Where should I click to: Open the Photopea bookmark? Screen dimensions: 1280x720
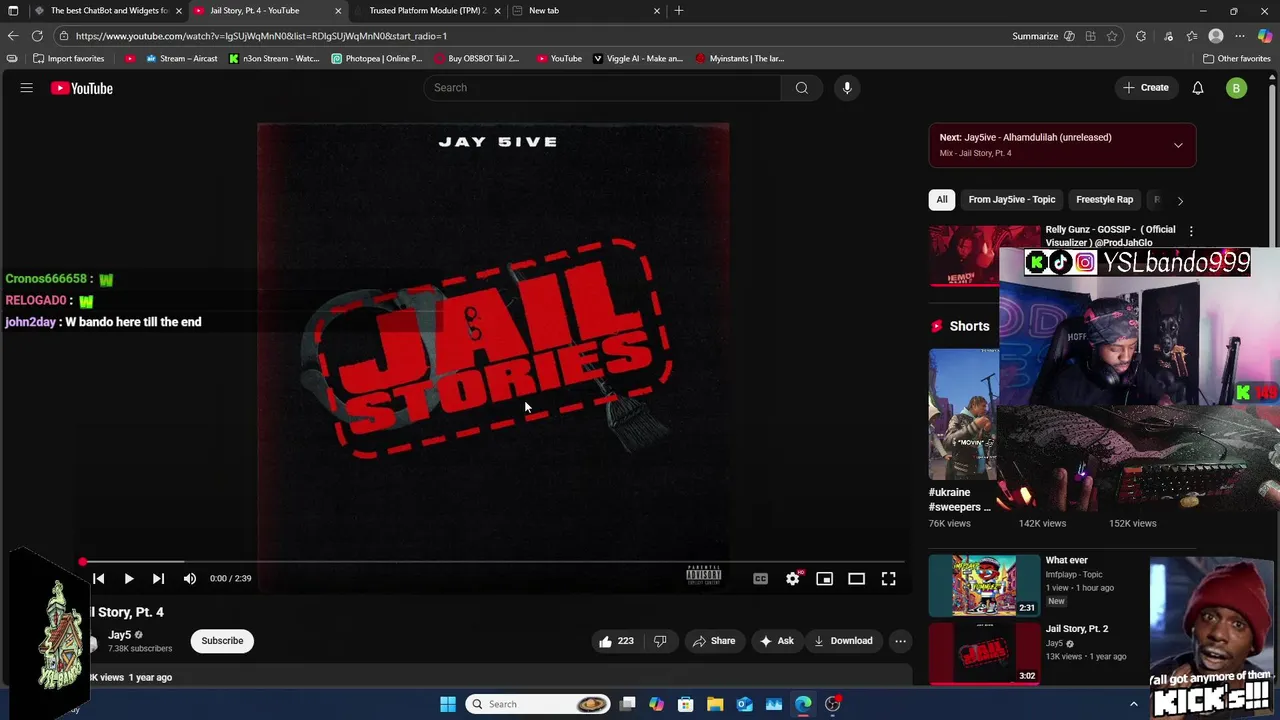click(x=377, y=58)
